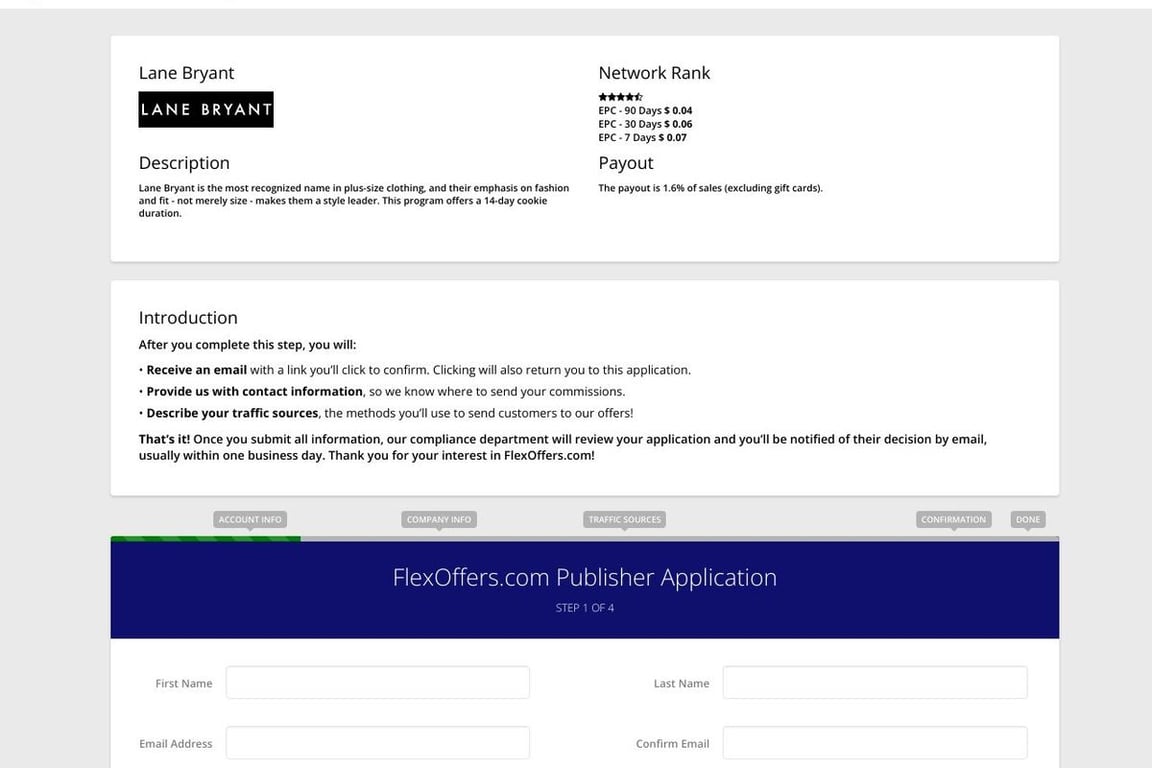Select the Done step tab
Screen dimensions: 1152x768
(x=1028, y=520)
